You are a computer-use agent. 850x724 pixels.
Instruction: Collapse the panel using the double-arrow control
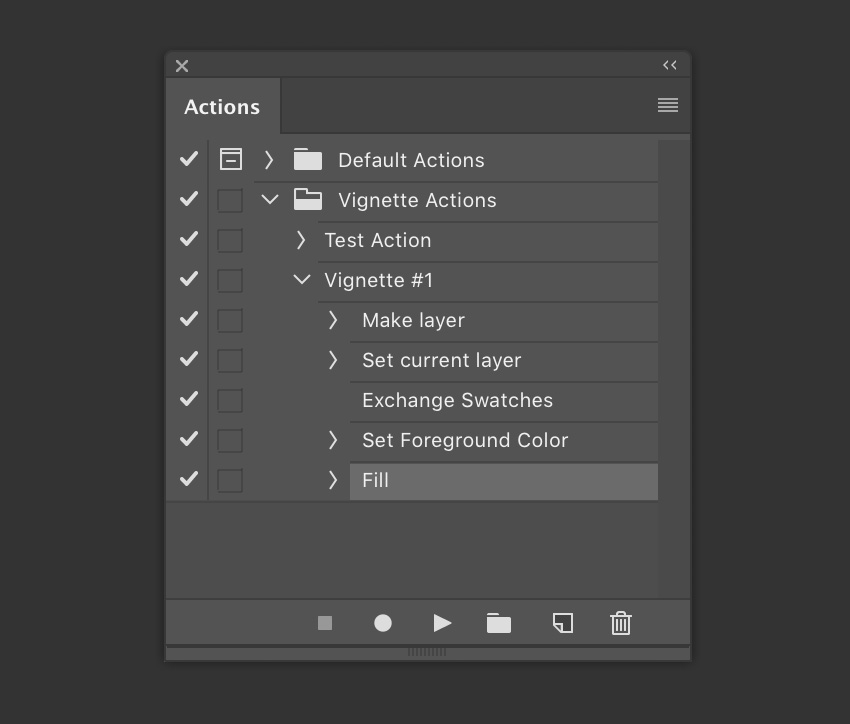669,65
